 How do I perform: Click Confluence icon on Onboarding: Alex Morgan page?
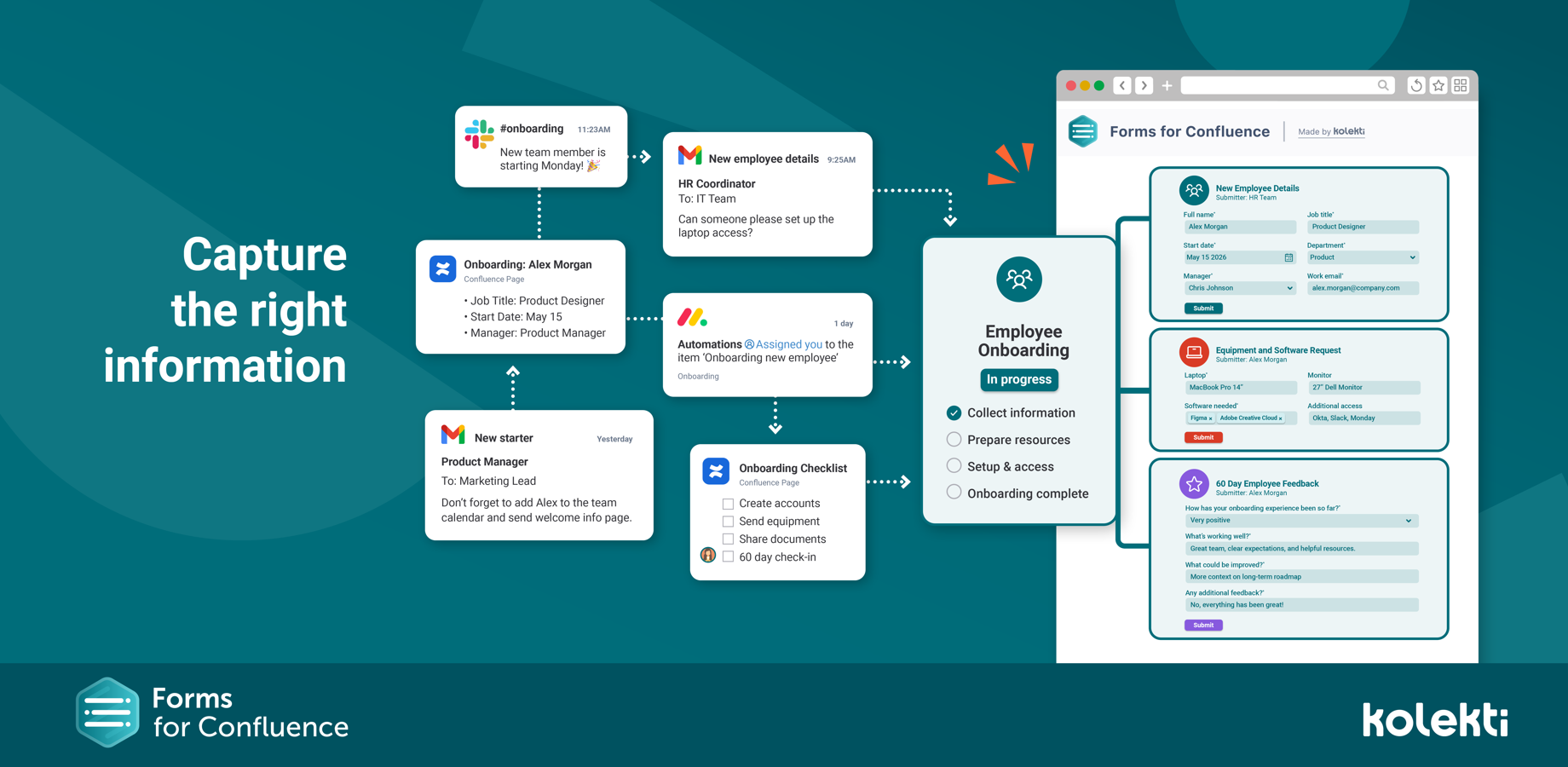coord(442,269)
